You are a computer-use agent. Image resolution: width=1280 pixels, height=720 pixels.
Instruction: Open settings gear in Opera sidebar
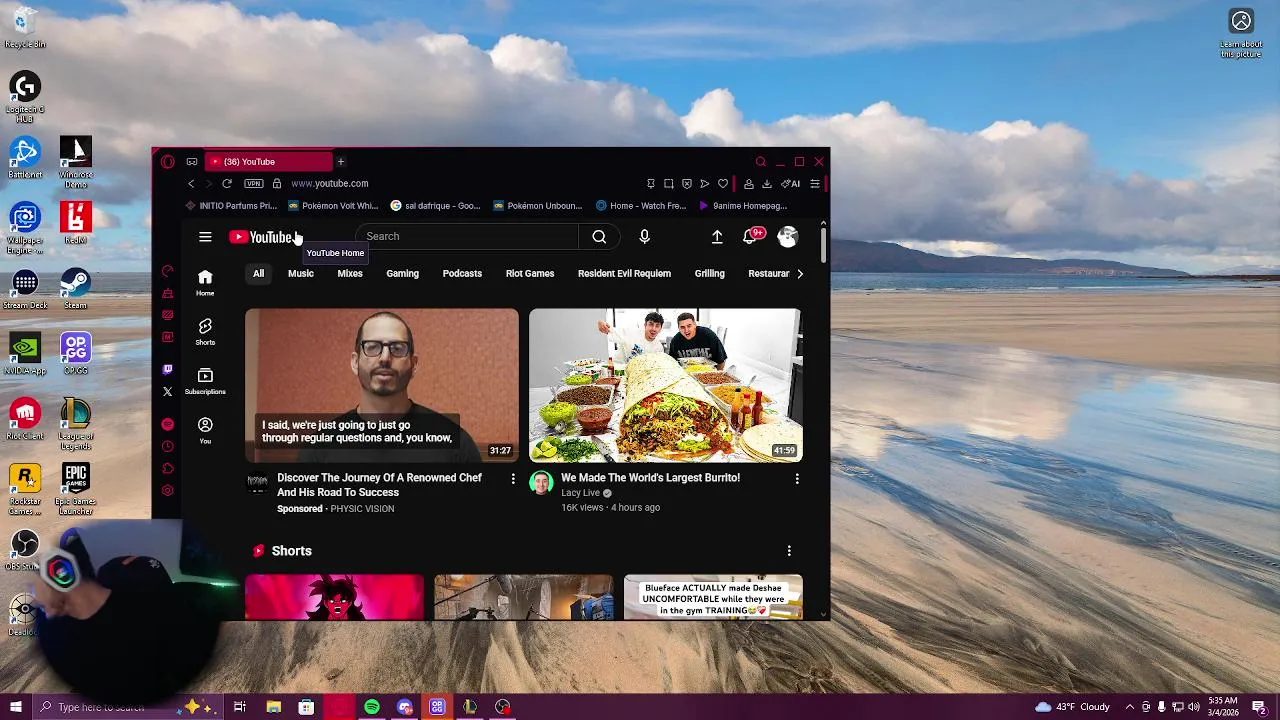point(167,490)
